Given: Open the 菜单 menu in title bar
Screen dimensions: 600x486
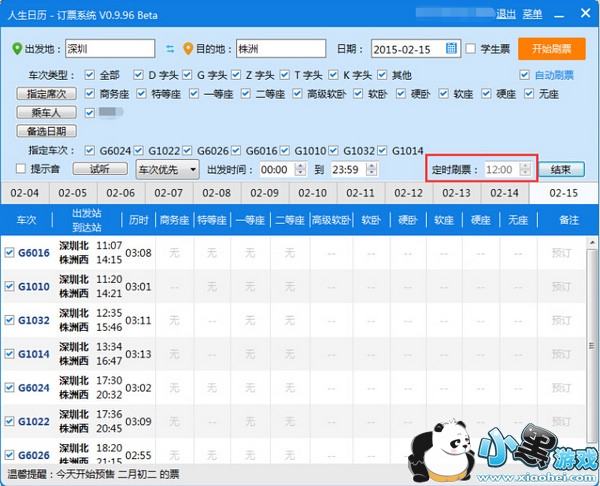Looking at the screenshot, I should (531, 14).
